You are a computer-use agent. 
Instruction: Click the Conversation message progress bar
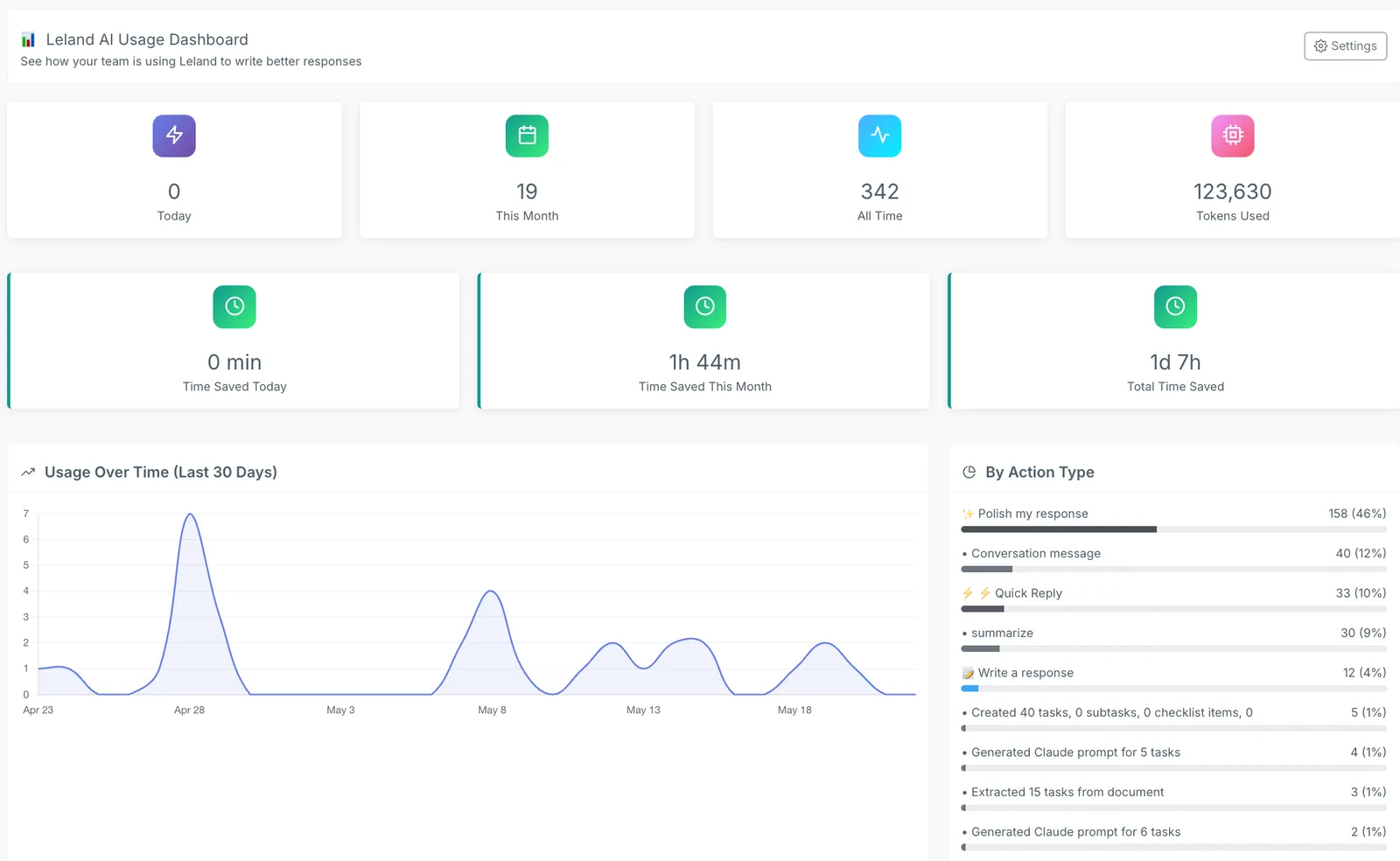click(x=1173, y=570)
